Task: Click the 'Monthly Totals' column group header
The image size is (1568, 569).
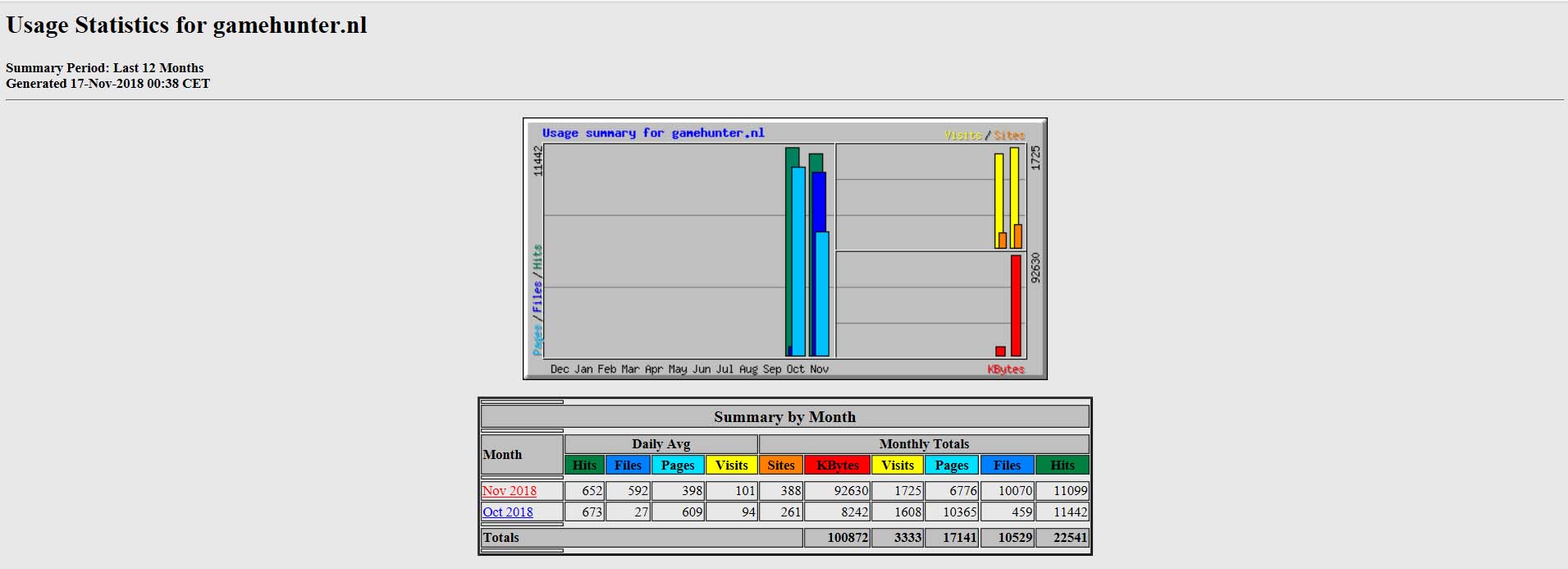Action: (924, 444)
